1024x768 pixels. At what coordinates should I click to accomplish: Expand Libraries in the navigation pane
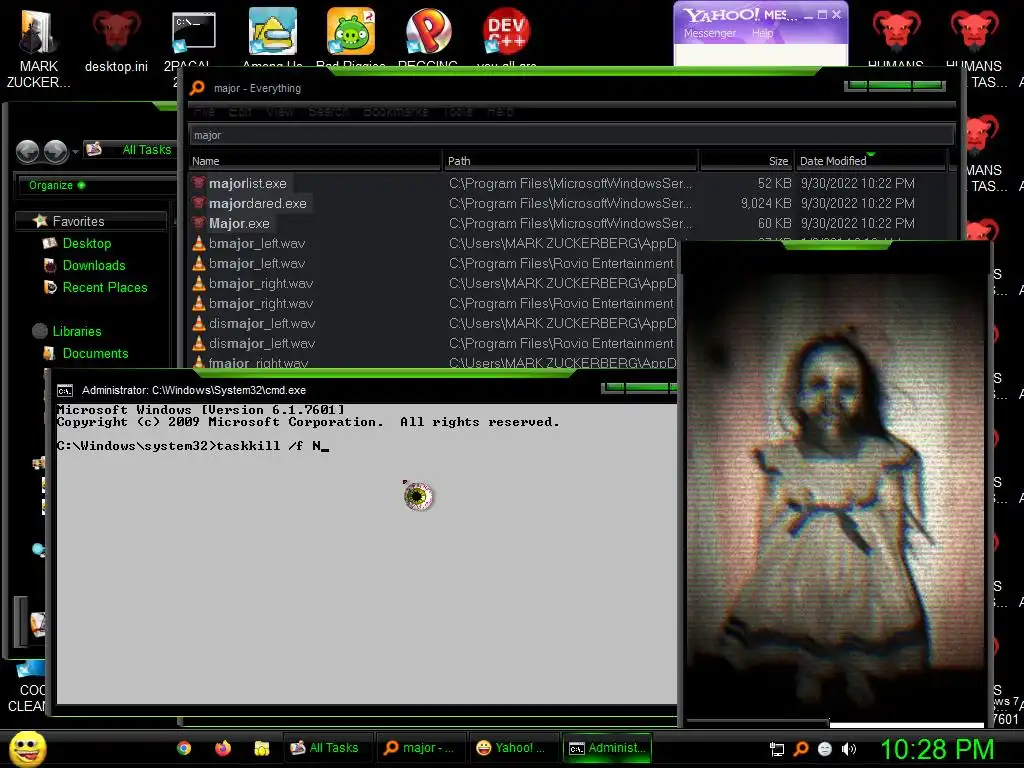tap(76, 332)
